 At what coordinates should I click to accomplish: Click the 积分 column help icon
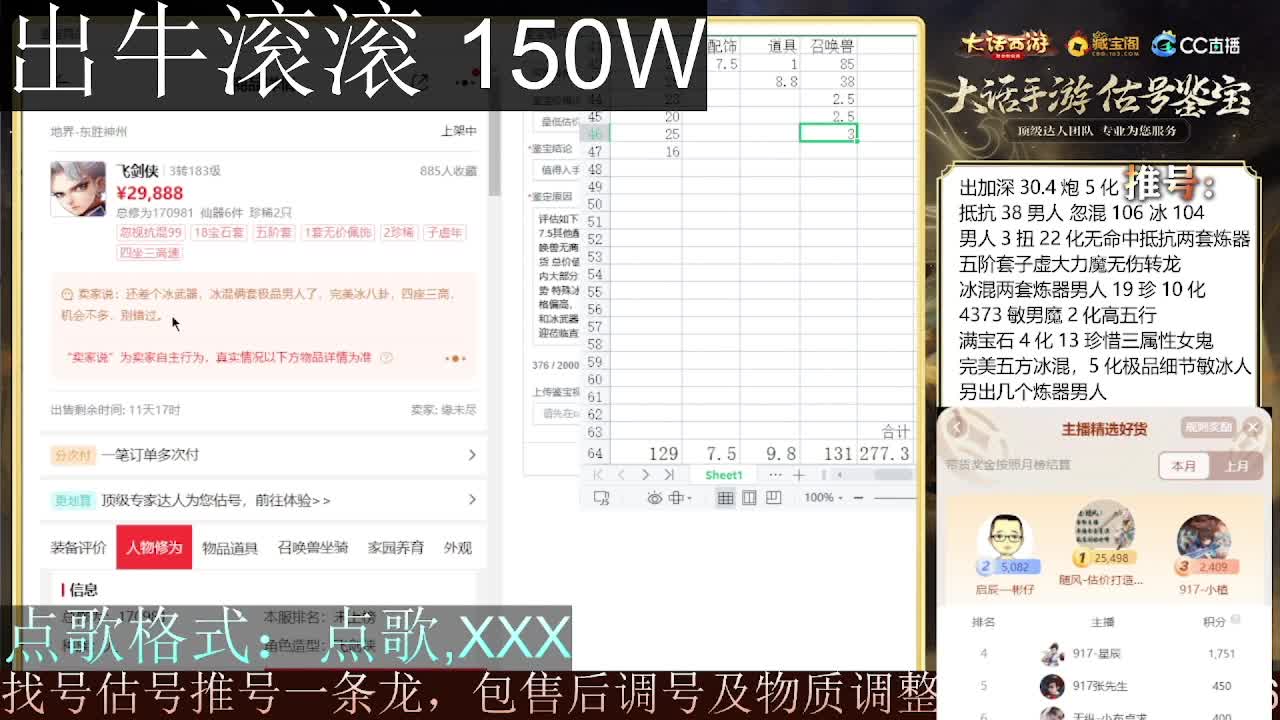pos(1236,620)
